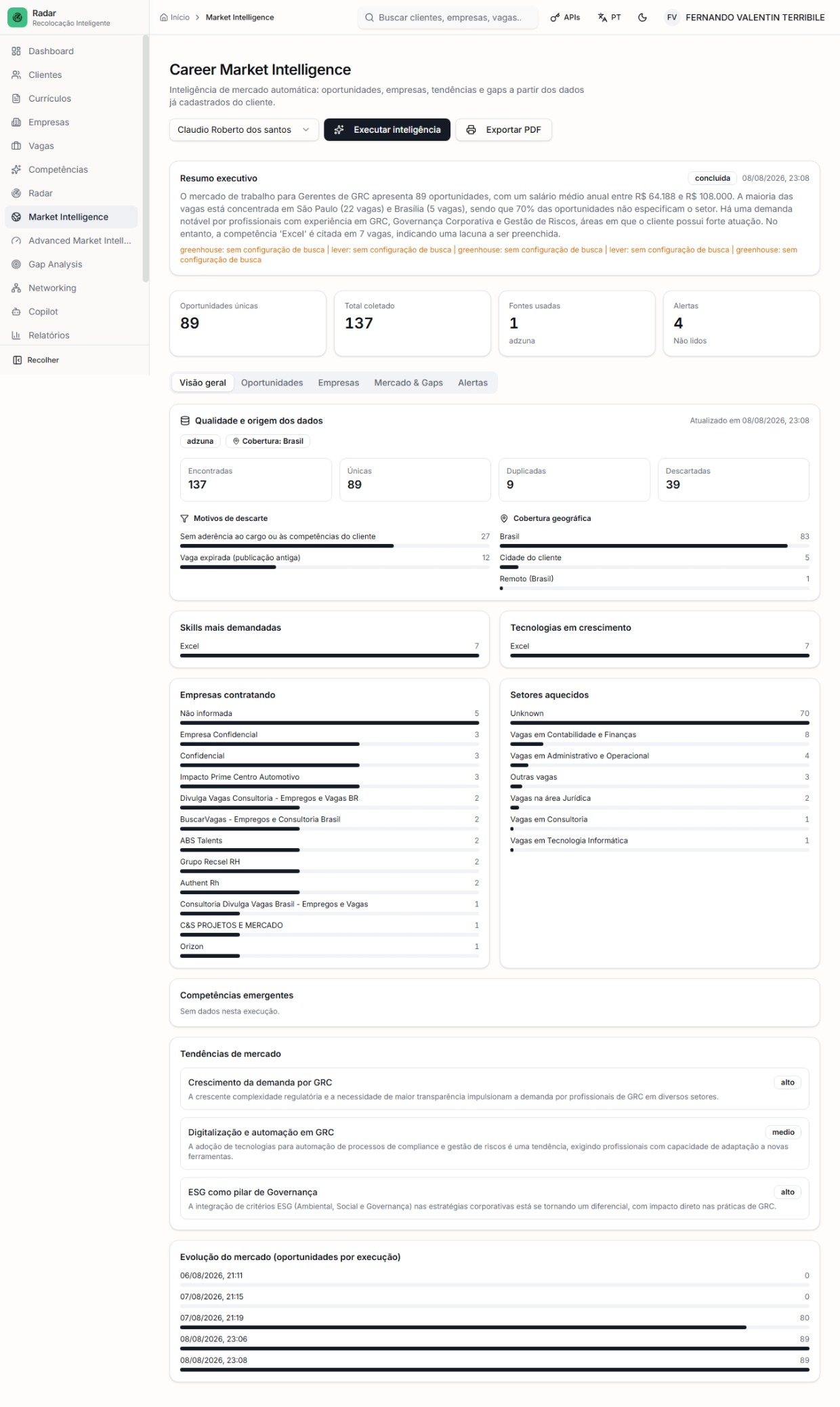Open the Alertas tab
Viewport: 840px width, 1407px height.
pyautogui.click(x=473, y=383)
